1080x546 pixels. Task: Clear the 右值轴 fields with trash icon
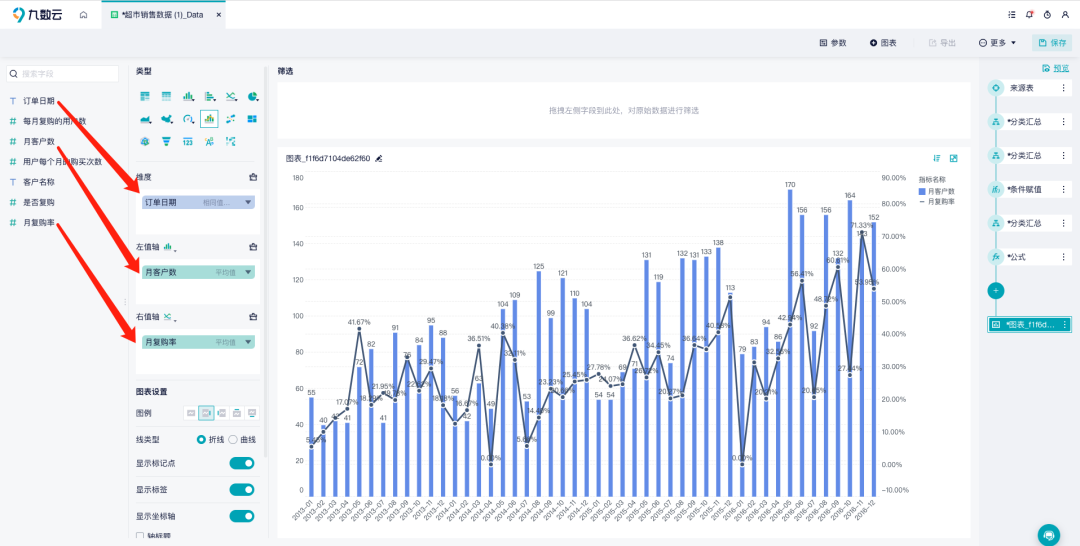tap(253, 317)
